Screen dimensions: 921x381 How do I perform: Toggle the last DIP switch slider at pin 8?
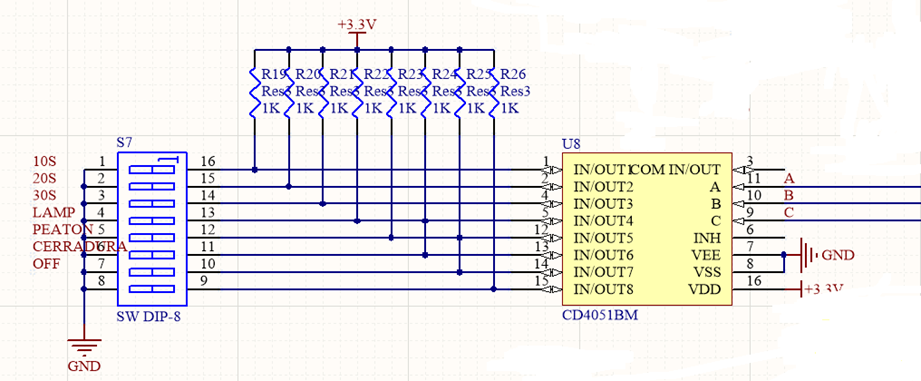[x=152, y=289]
